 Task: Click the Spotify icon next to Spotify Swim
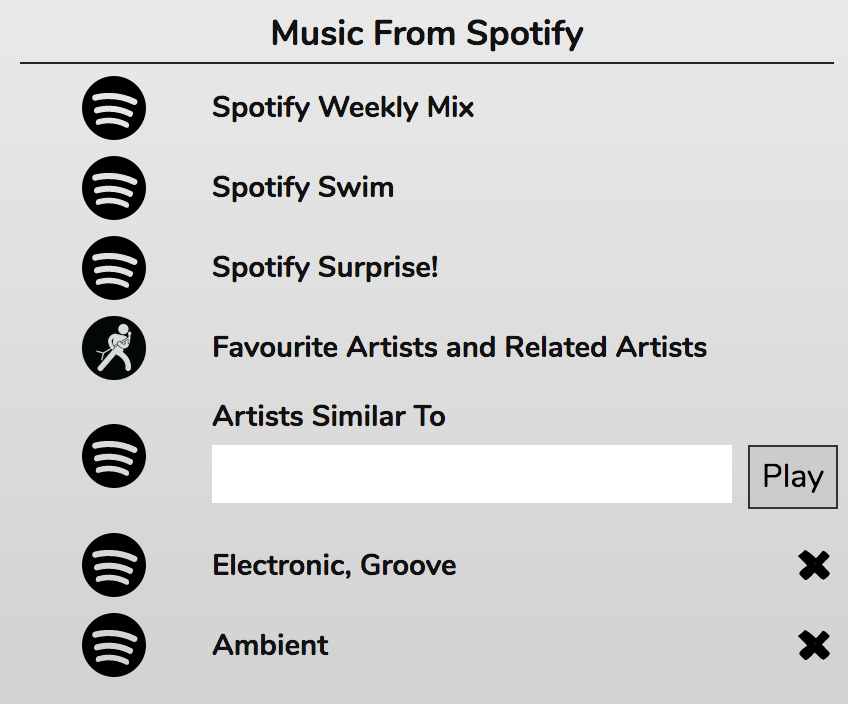(x=114, y=188)
